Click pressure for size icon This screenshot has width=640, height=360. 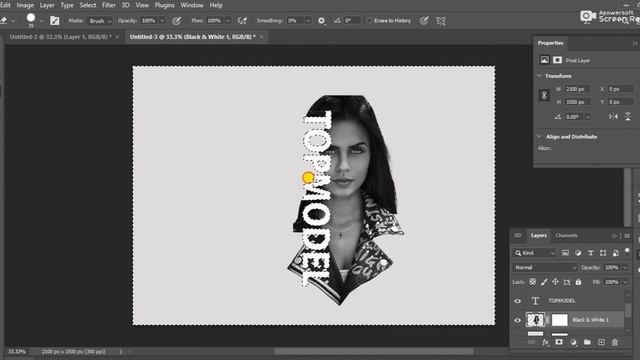[424, 20]
